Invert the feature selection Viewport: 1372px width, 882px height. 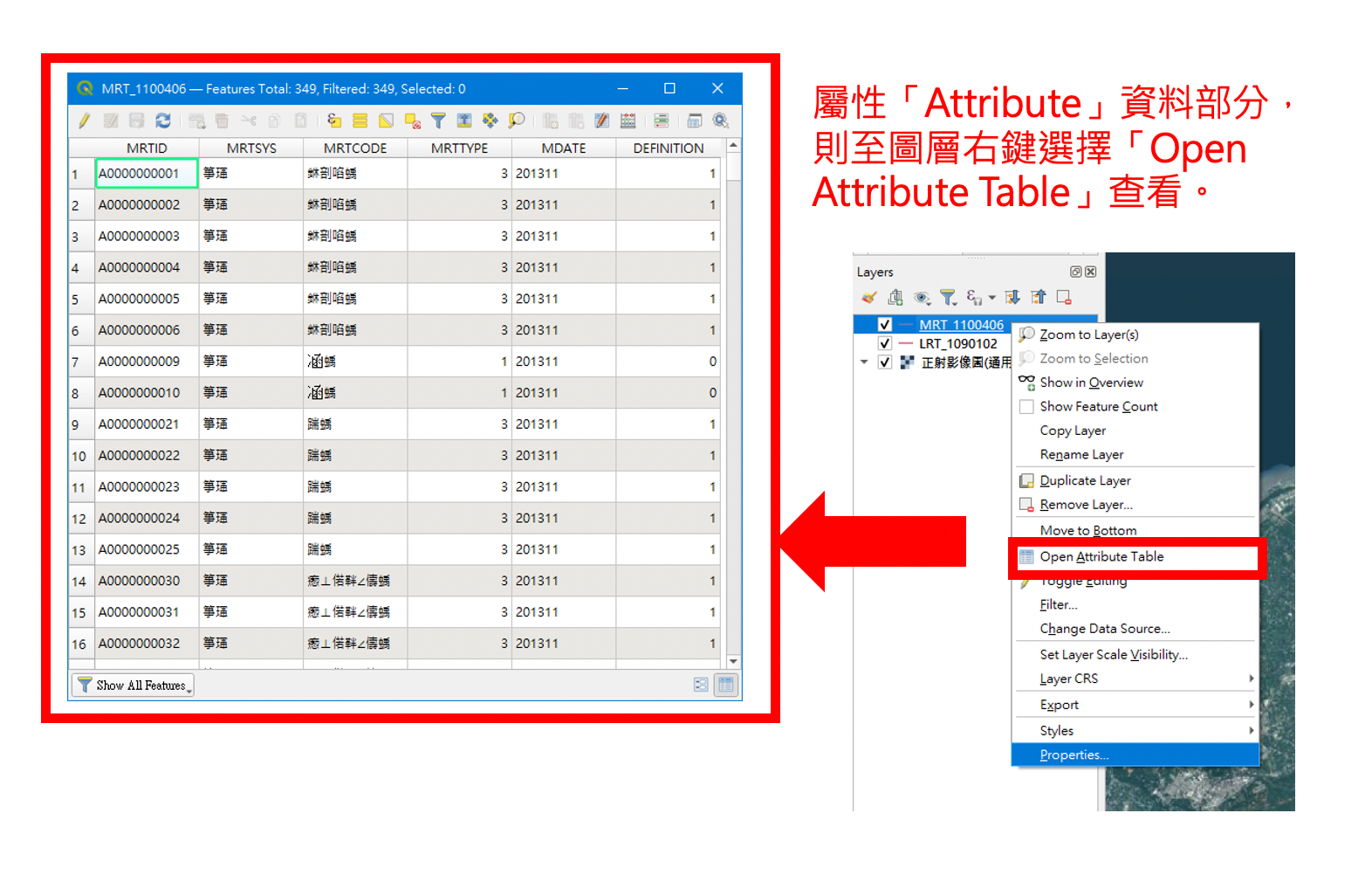(386, 121)
